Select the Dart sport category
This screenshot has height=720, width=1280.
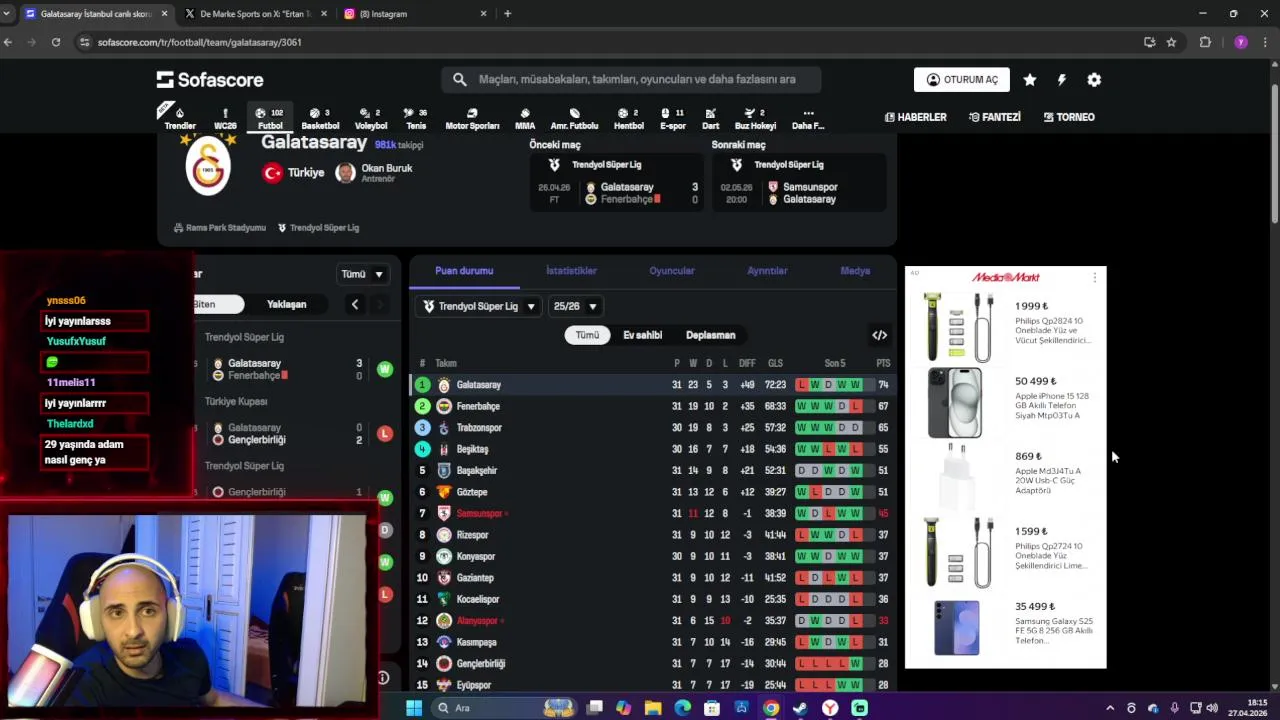click(x=711, y=118)
